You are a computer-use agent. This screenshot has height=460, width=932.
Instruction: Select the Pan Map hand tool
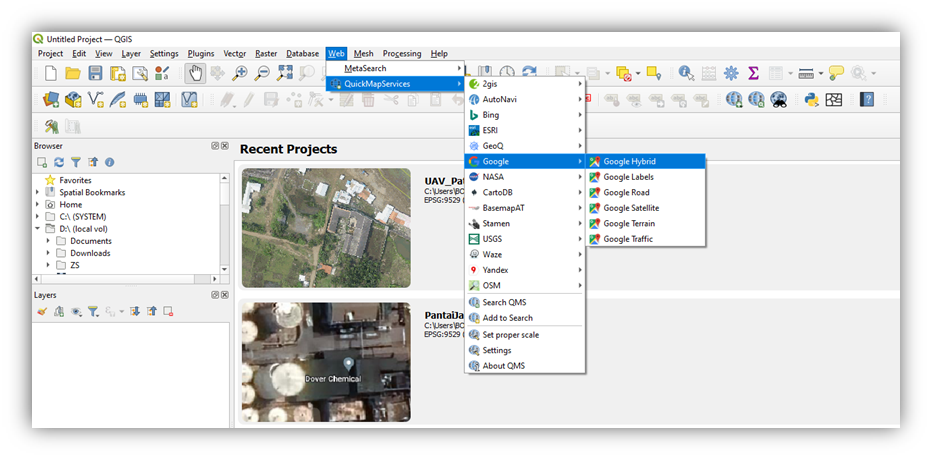click(195, 73)
